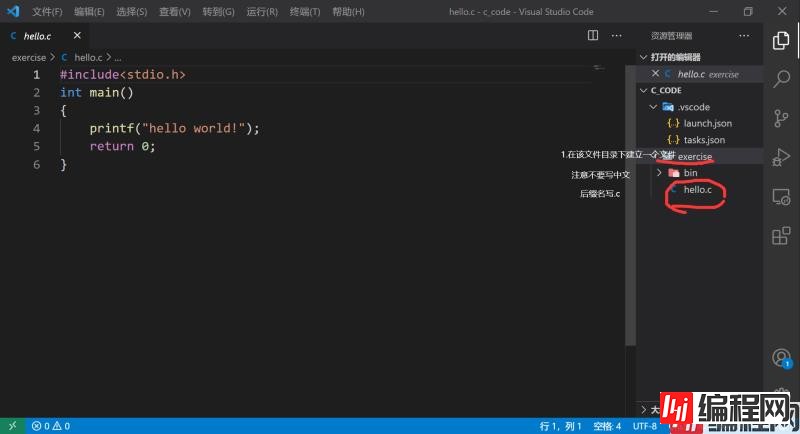The width and height of the screenshot is (800, 434).
Task: Open the Run and Debug view
Action: pyautogui.click(x=782, y=157)
